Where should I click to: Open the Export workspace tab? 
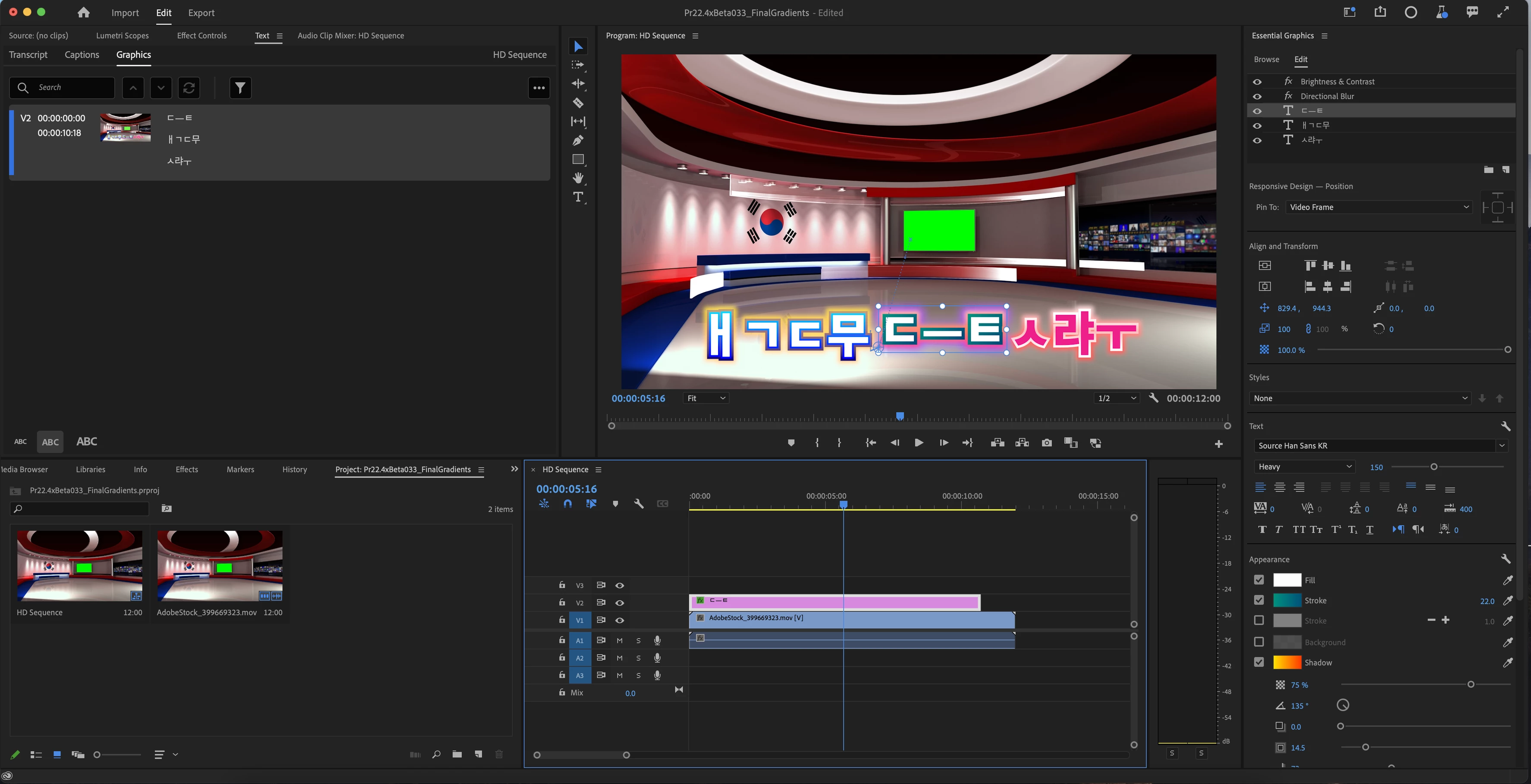coord(201,13)
